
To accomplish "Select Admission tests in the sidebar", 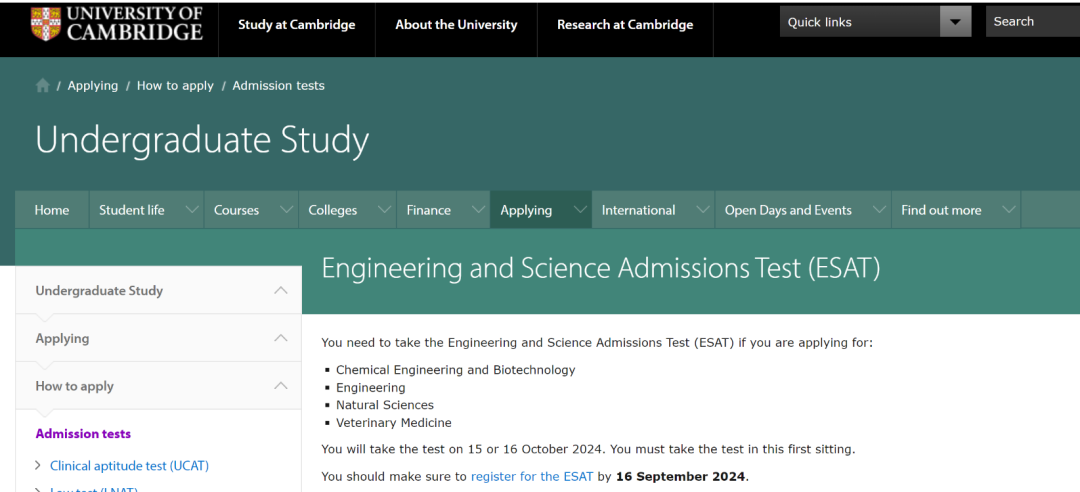I will coord(83,433).
